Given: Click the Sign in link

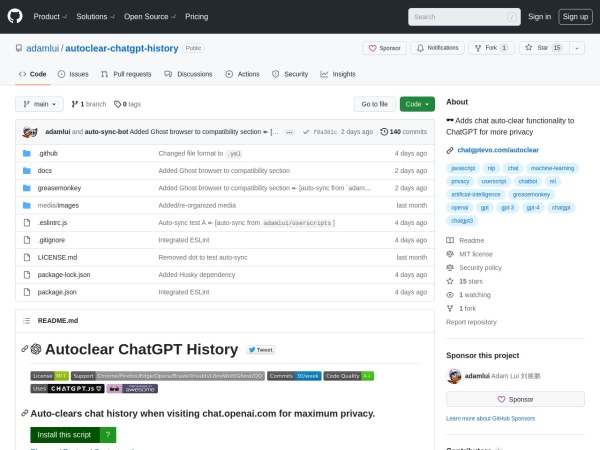Looking at the screenshot, I should pyautogui.click(x=539, y=16).
